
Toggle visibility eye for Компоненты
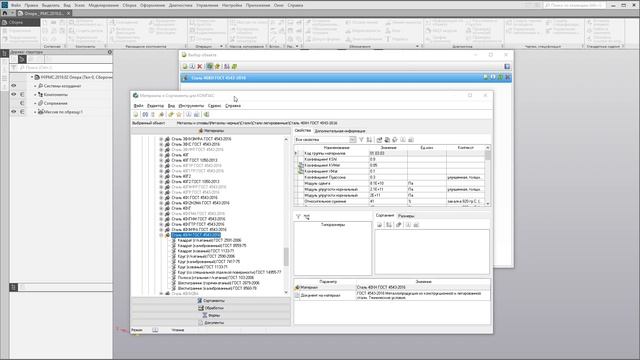[13, 94]
